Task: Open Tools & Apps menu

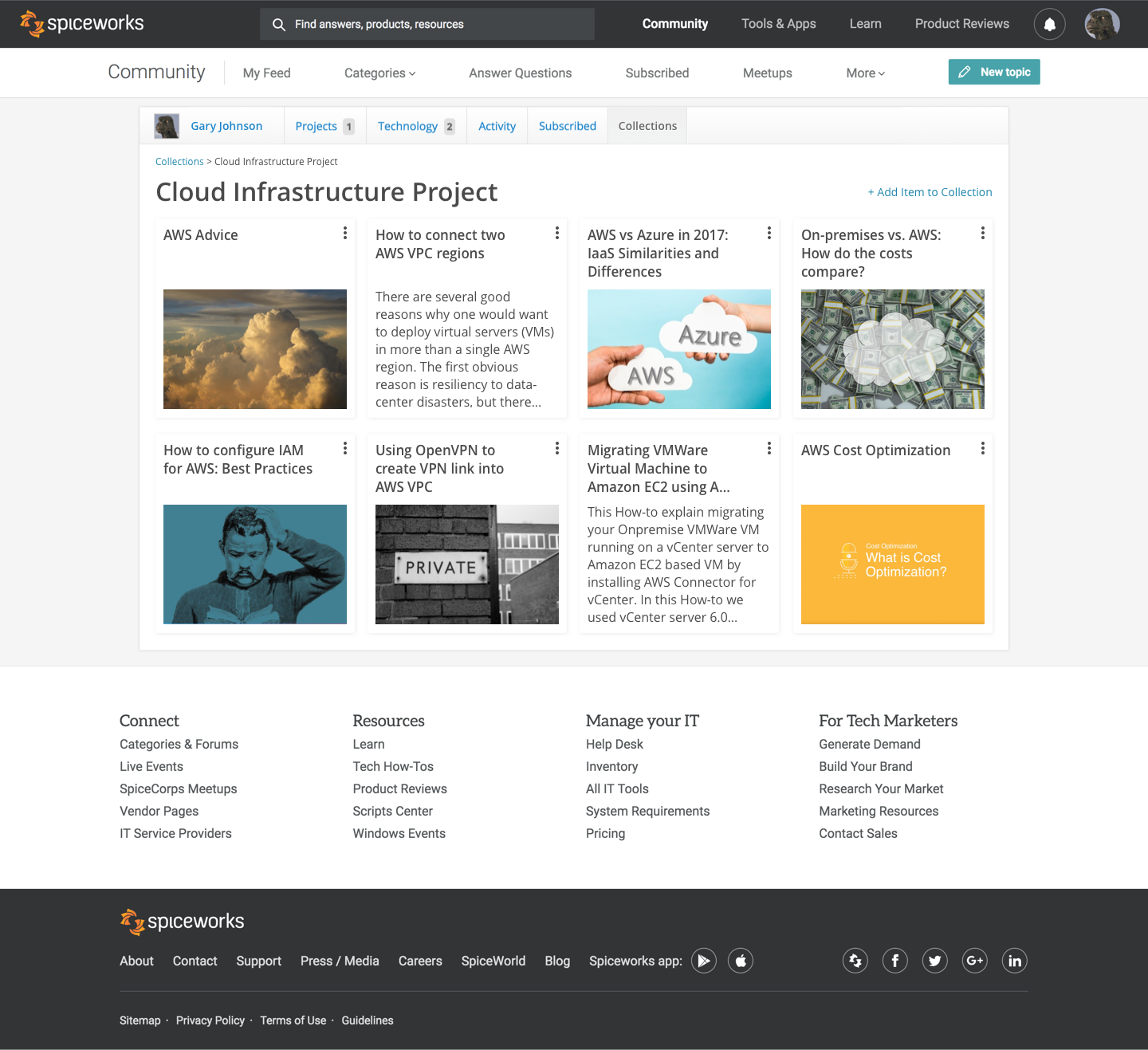Action: tap(779, 24)
